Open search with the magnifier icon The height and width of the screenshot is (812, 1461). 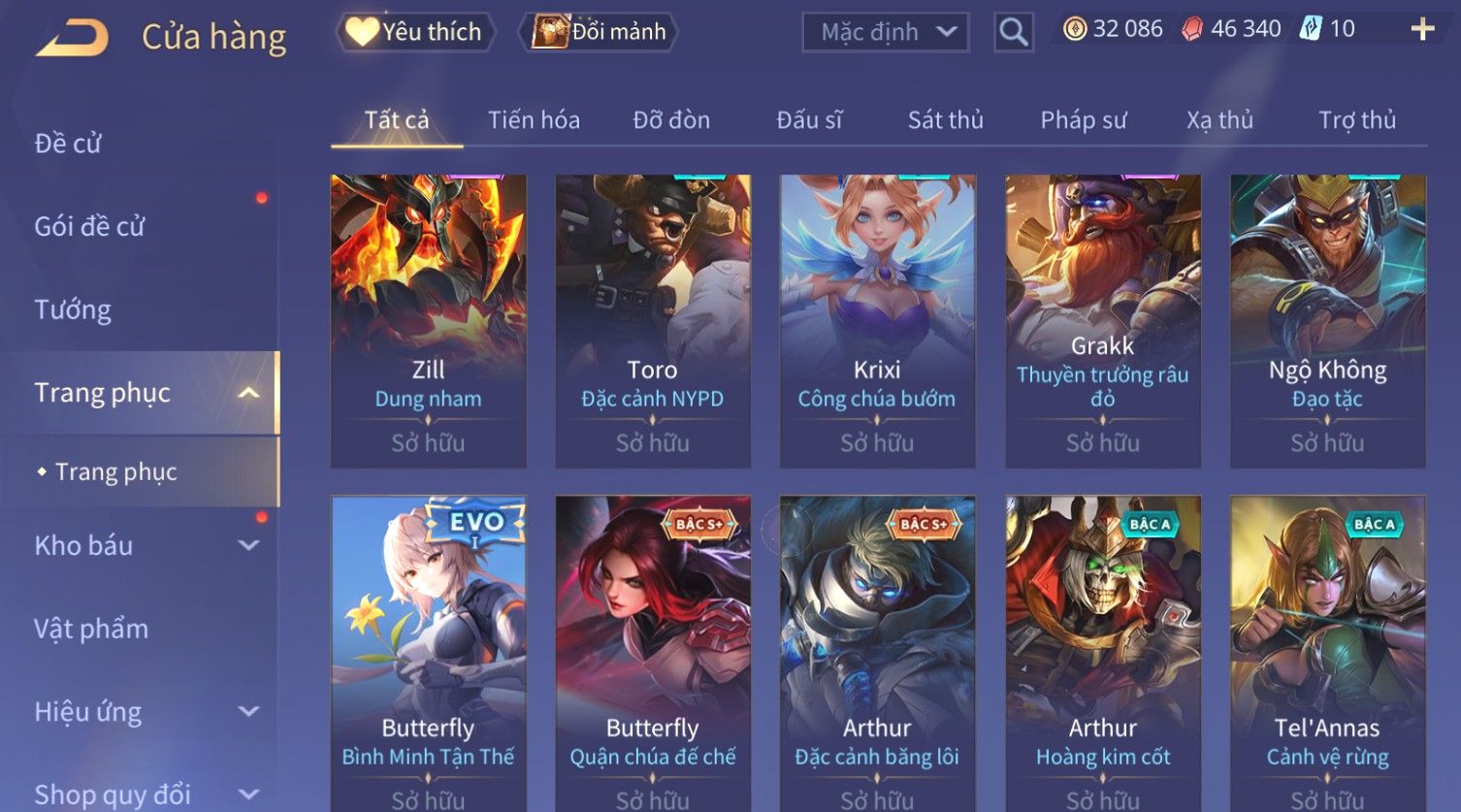point(1013,32)
